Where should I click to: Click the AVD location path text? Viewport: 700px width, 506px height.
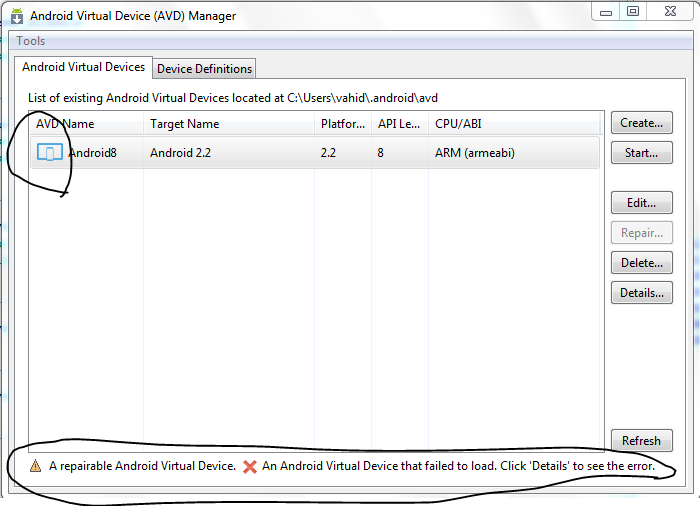pyautogui.click(x=362, y=98)
